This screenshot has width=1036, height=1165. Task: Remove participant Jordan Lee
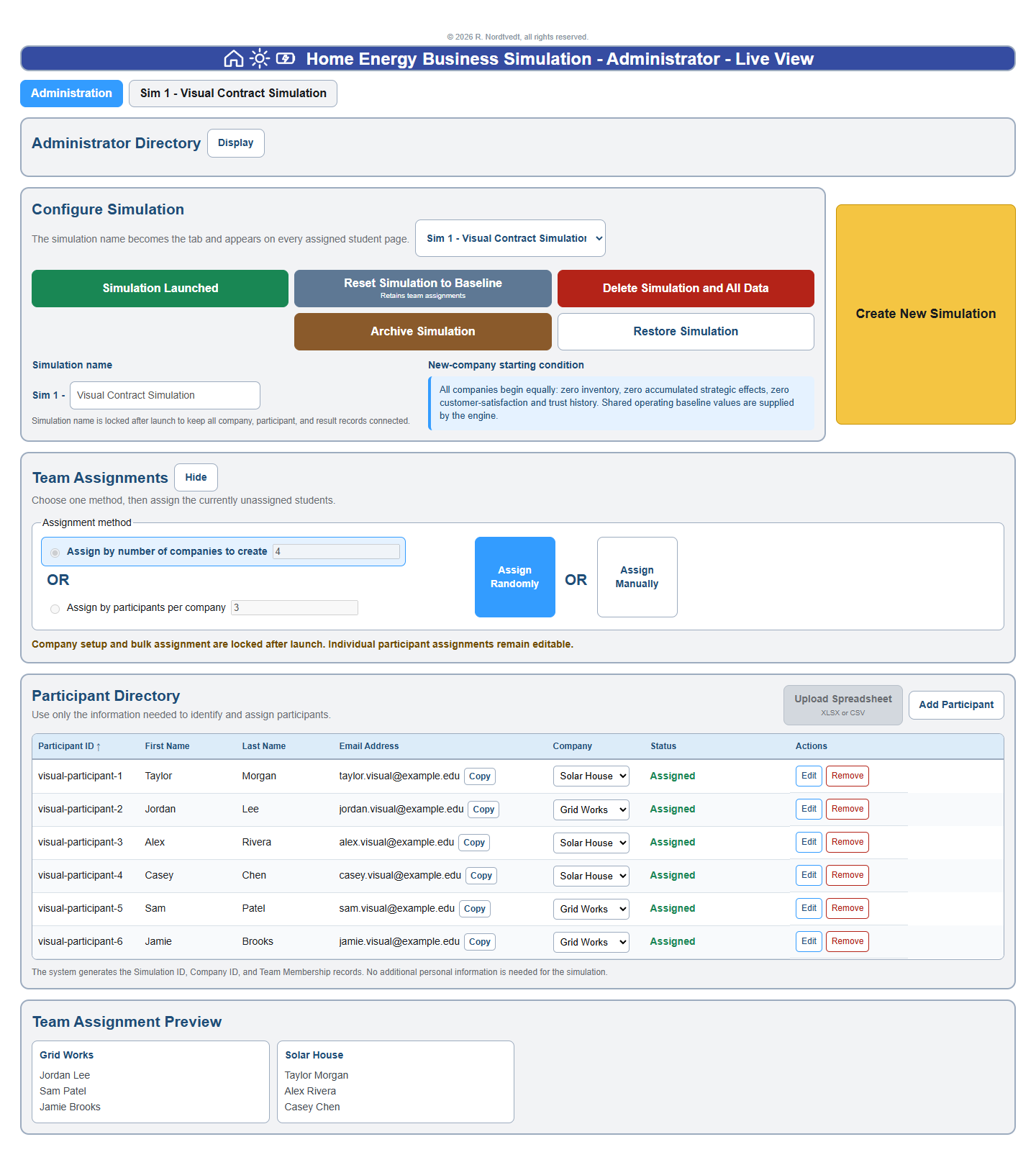848,809
